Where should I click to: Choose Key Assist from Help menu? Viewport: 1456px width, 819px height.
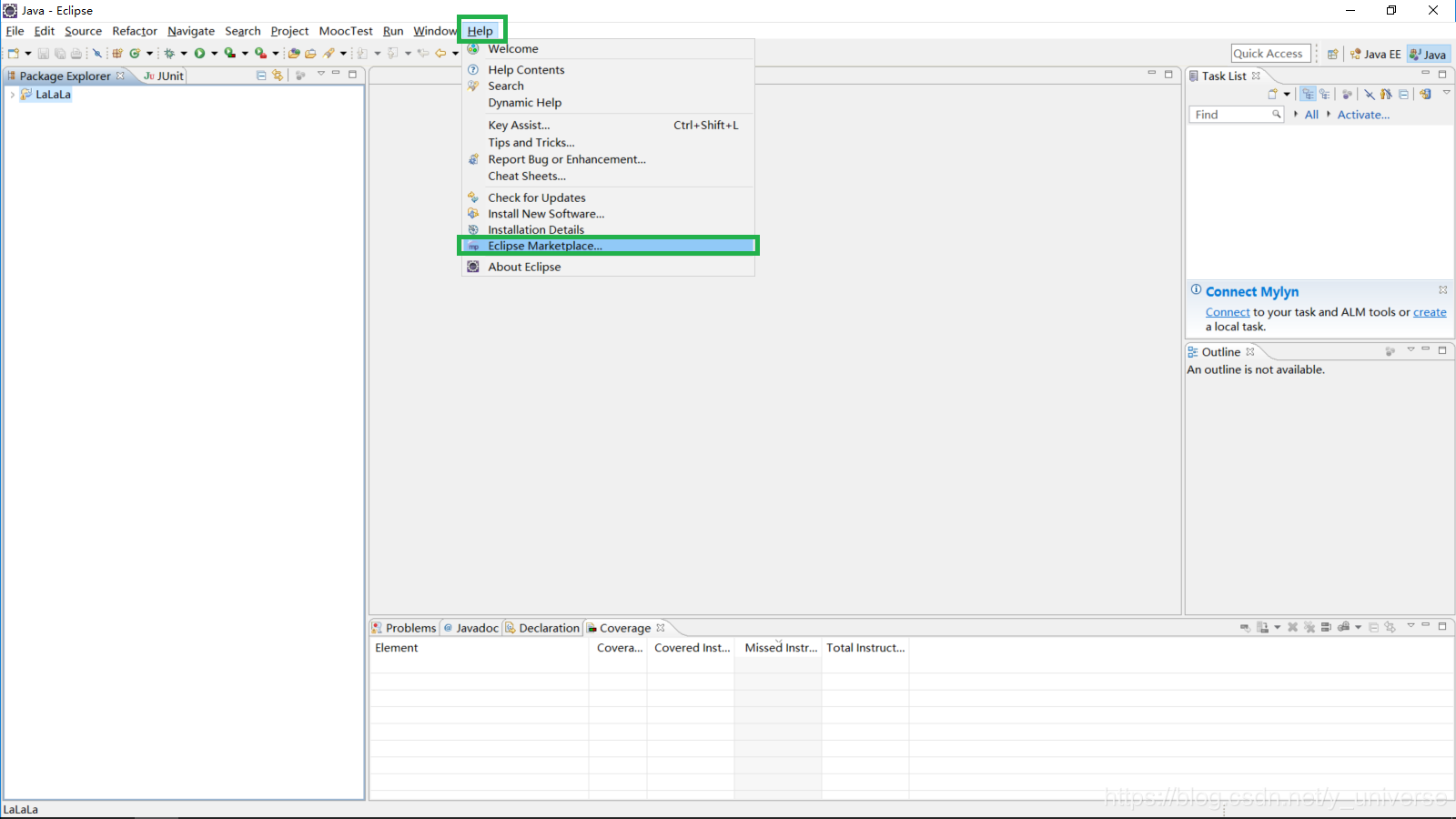coord(608,126)
